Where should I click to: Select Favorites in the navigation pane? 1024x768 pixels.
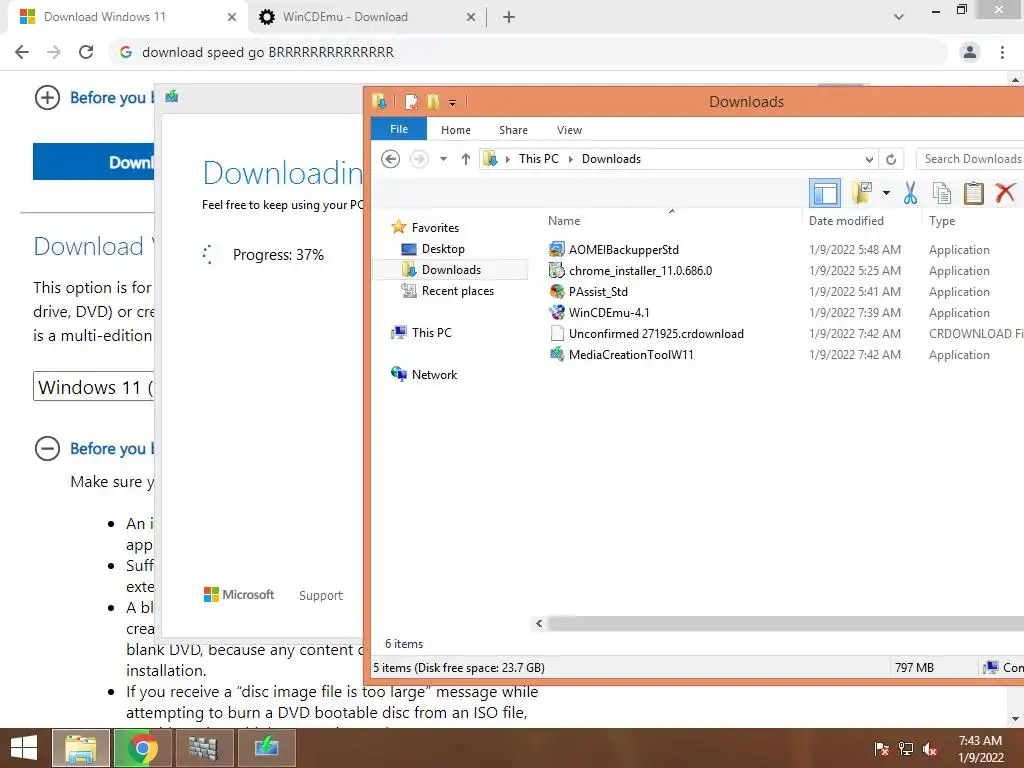435,228
